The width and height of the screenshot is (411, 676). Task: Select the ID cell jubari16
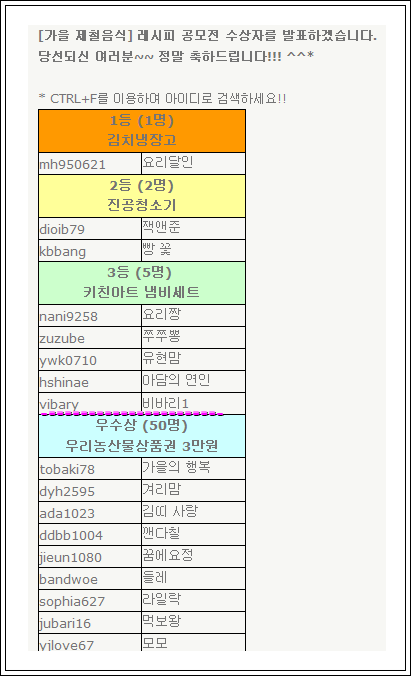90,623
